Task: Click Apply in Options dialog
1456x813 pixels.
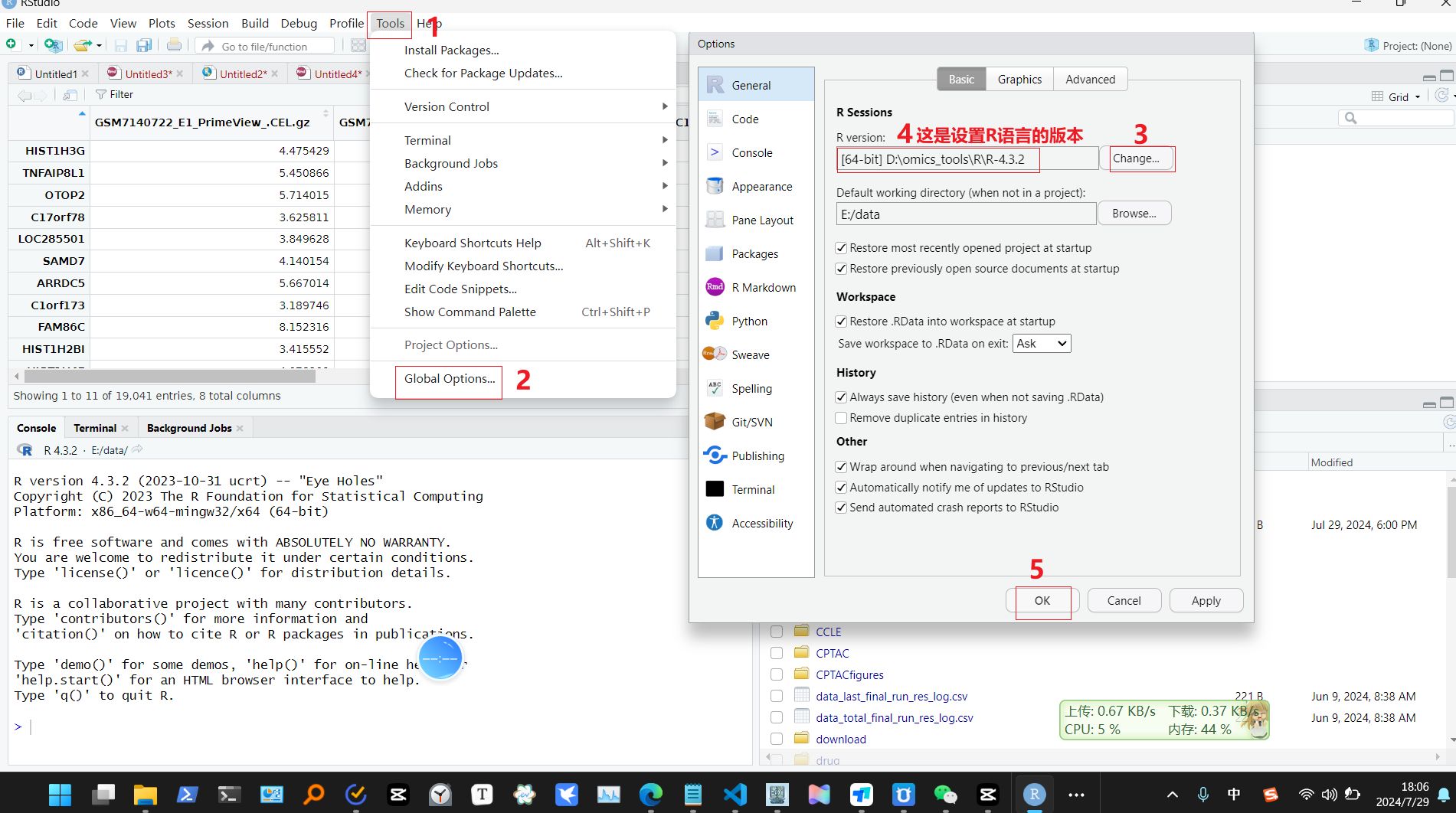Action: [x=1206, y=601]
